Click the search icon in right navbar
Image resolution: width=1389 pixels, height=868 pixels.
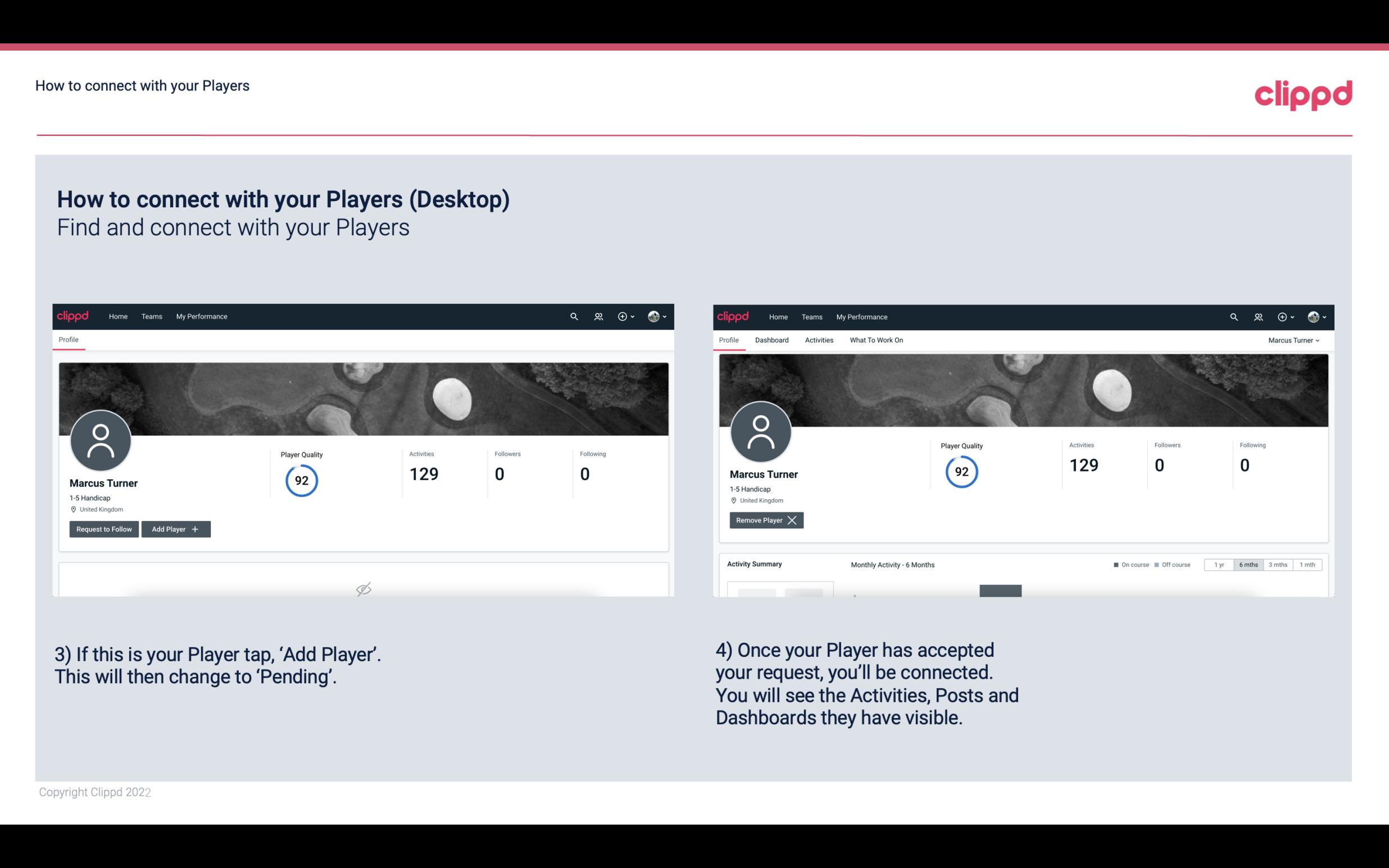[1234, 317]
